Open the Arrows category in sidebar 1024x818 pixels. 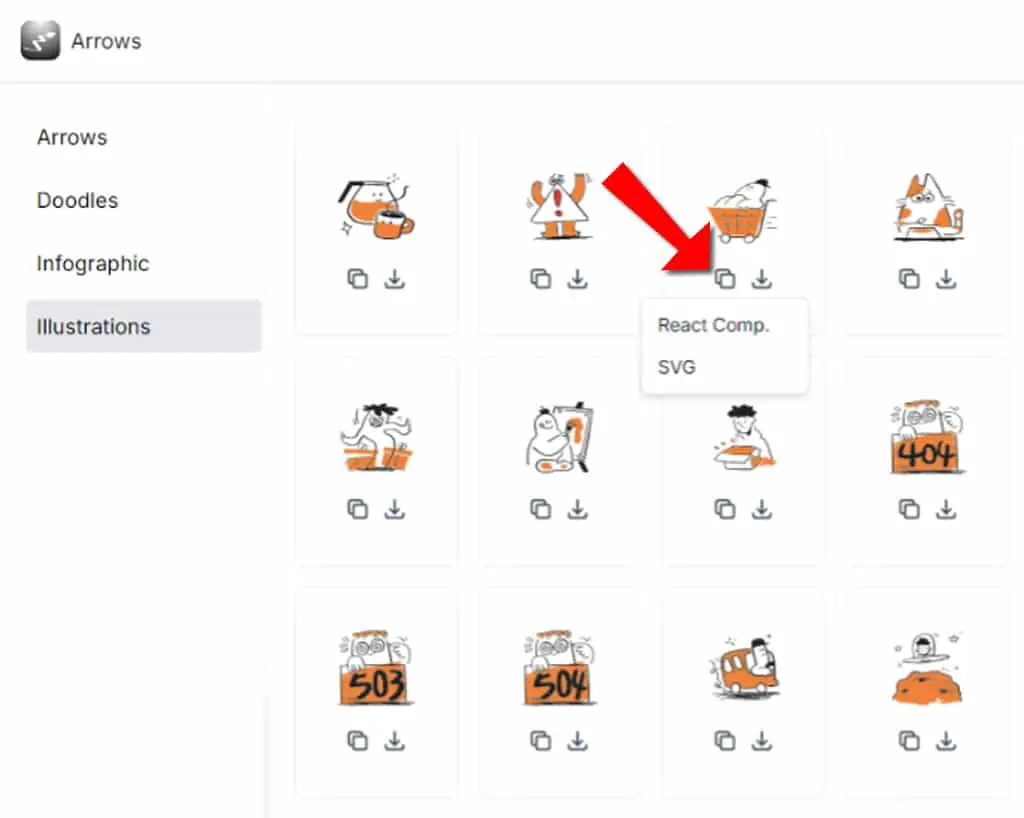pyautogui.click(x=72, y=137)
